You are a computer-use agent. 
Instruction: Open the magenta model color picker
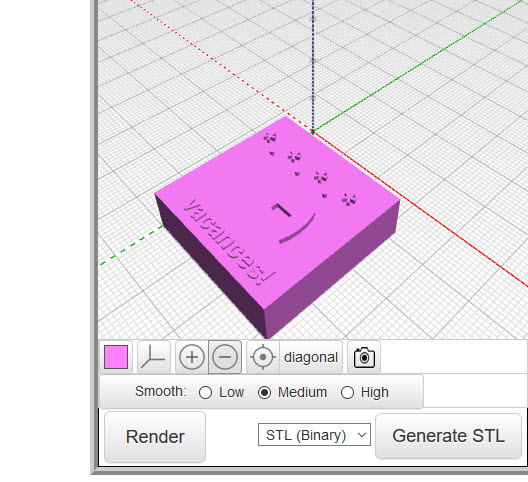(116, 357)
